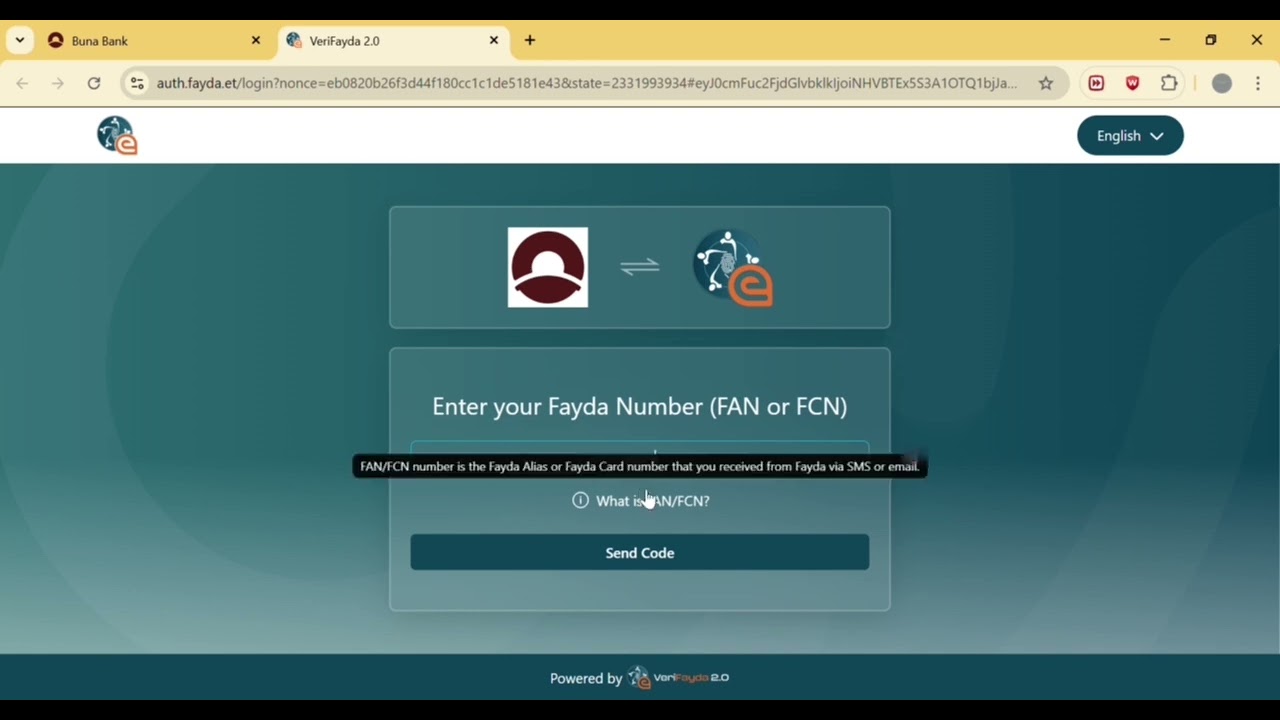Click the exchange arrows between logos

tap(640, 267)
